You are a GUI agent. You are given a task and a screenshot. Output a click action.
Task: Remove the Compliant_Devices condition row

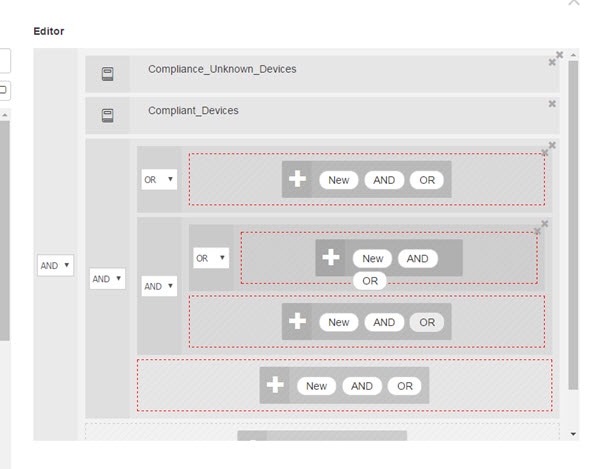pos(552,104)
